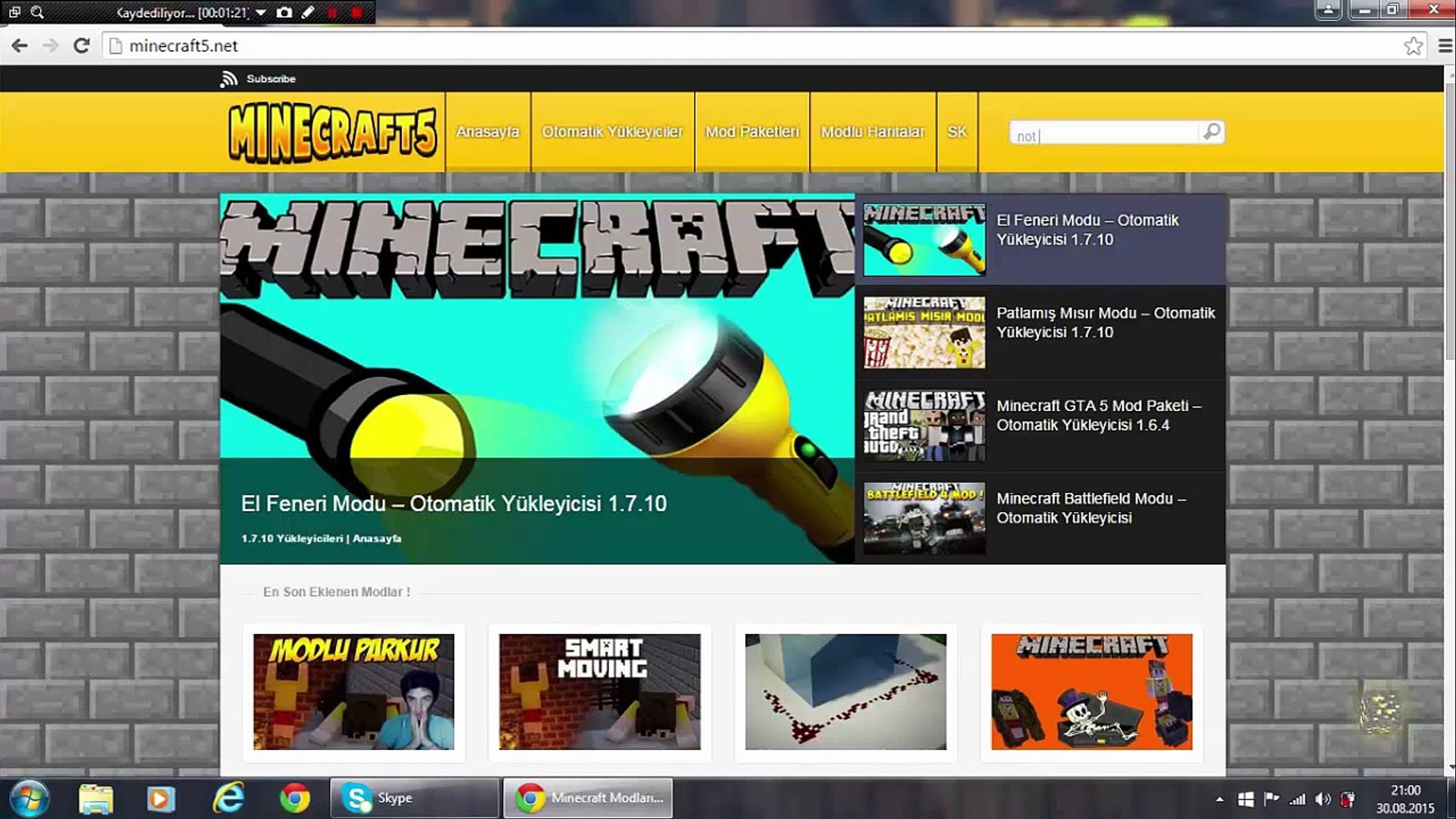Pause recording with the first red button
1456x819 pixels.
332,12
